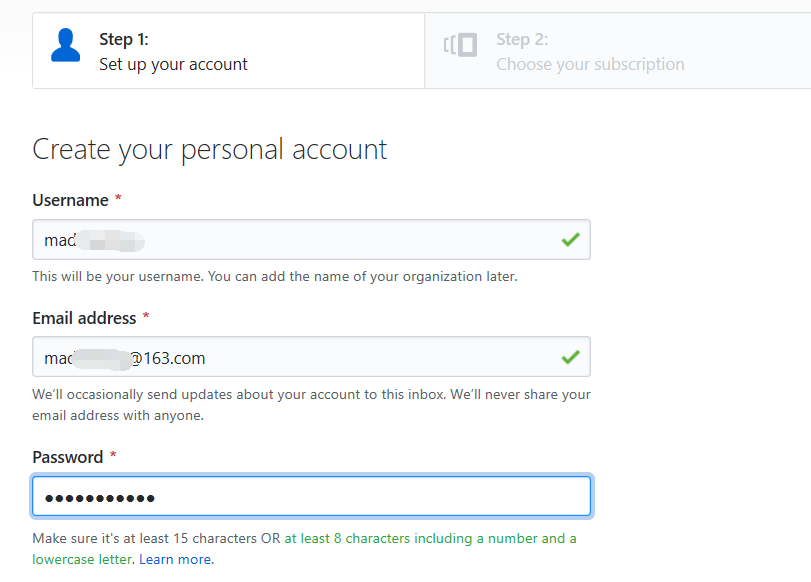Focus the Password input field
The height and width of the screenshot is (582, 811).
click(311, 497)
